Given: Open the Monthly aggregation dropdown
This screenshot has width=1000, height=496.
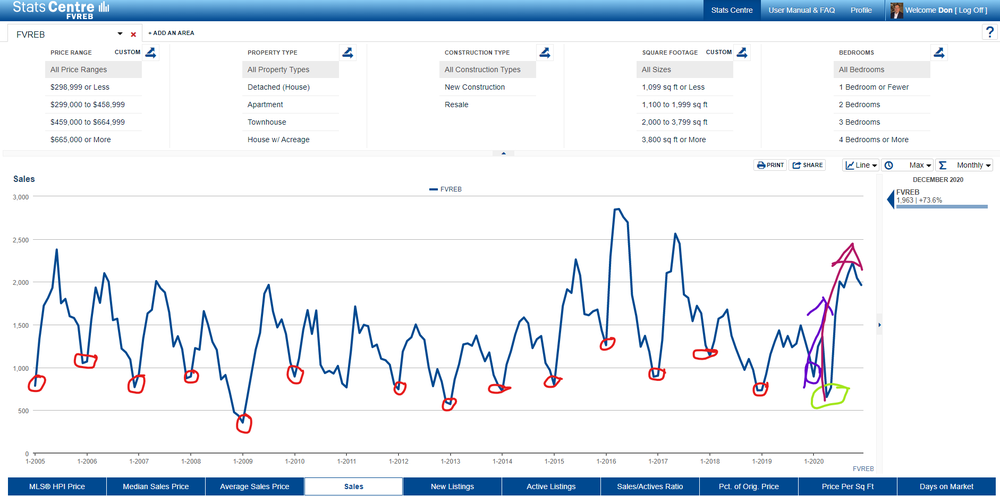Looking at the screenshot, I should (964, 165).
